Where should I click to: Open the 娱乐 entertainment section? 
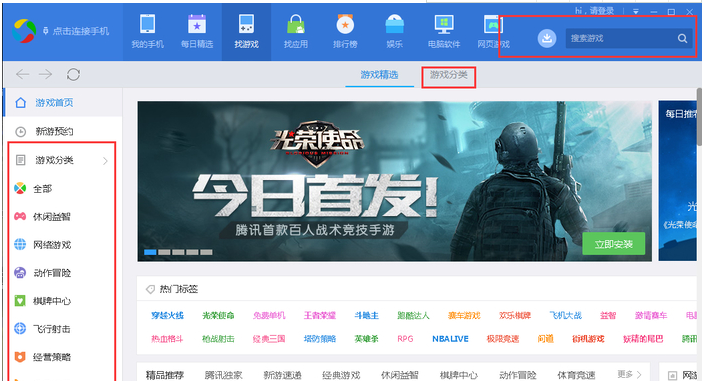[x=394, y=32]
